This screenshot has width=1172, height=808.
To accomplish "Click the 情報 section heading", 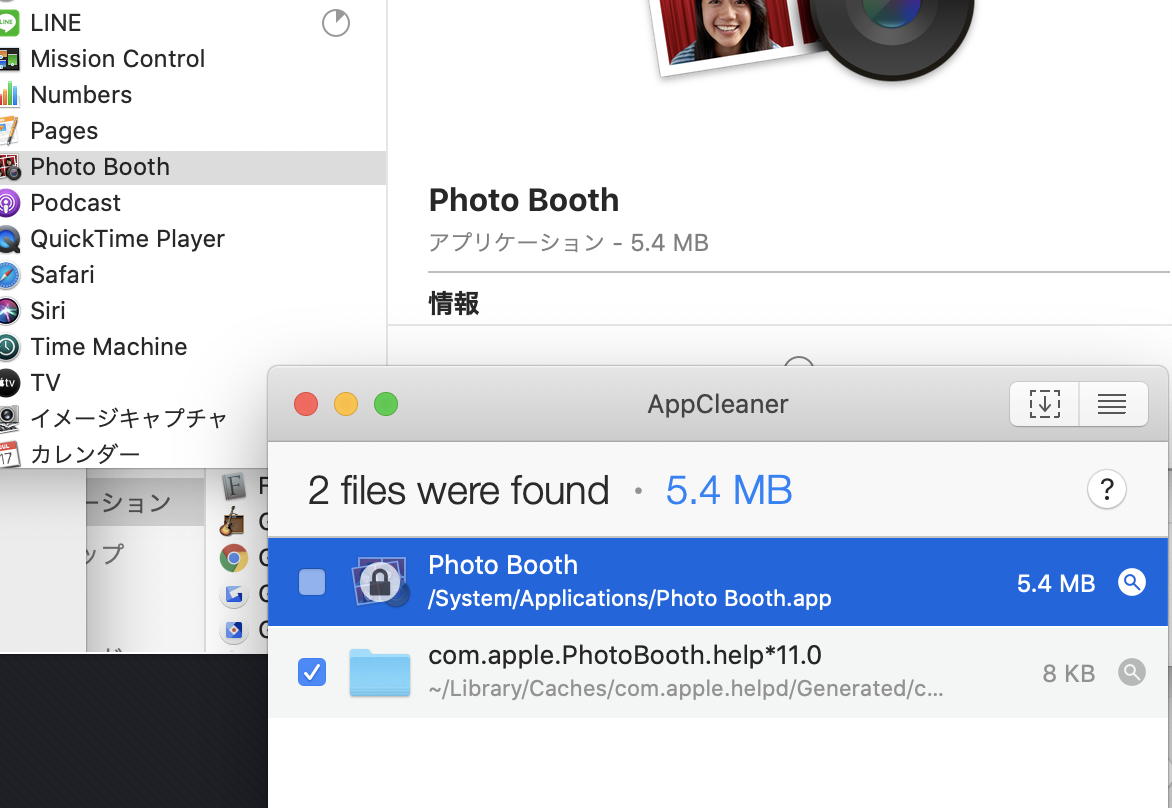I will [x=454, y=303].
